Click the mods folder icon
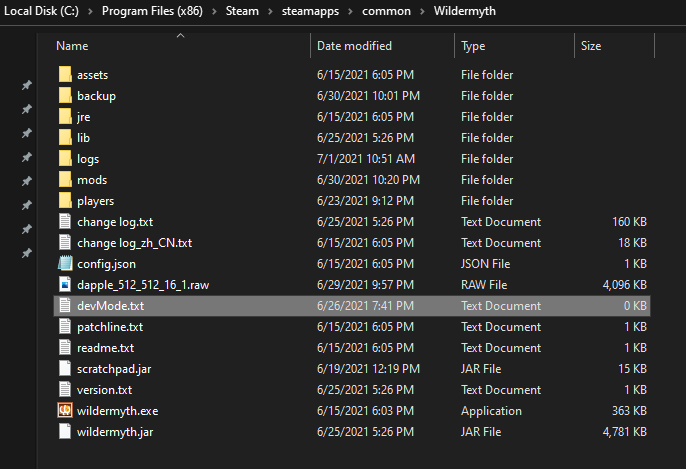This screenshot has height=469, width=686. (66, 180)
